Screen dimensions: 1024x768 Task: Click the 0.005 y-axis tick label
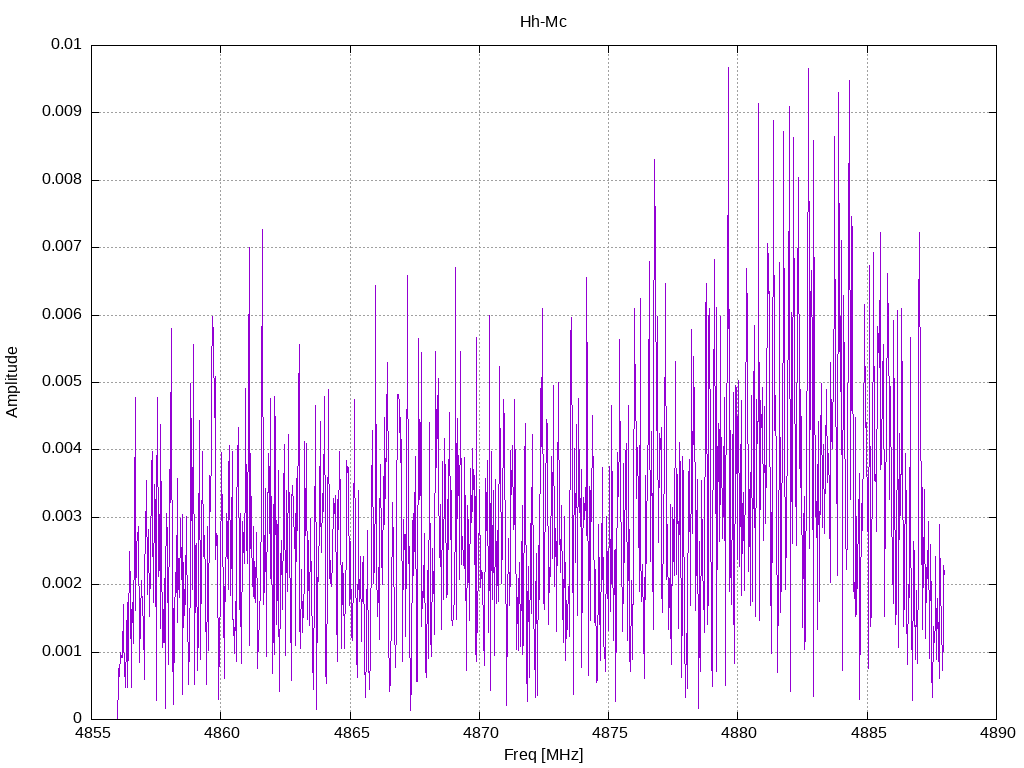coord(61,381)
